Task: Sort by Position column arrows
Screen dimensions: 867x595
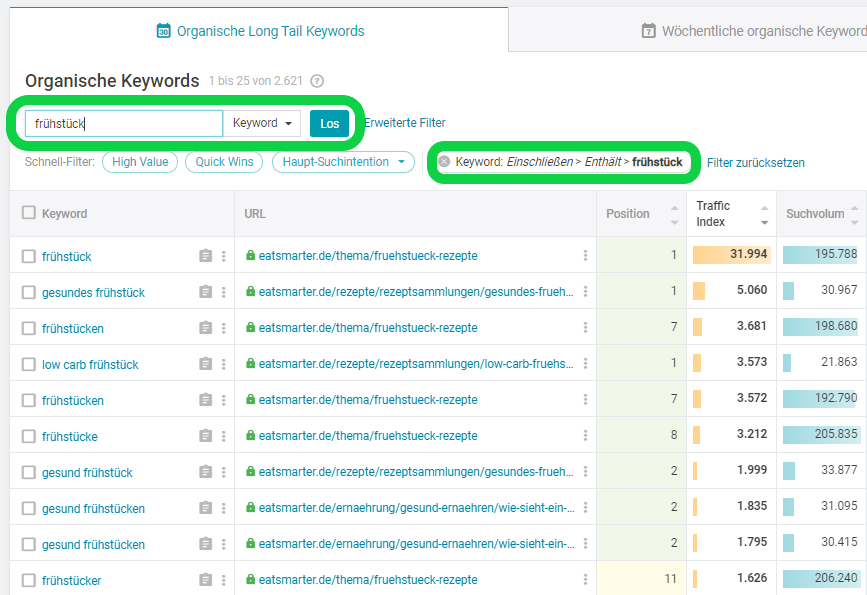Action: click(x=674, y=215)
